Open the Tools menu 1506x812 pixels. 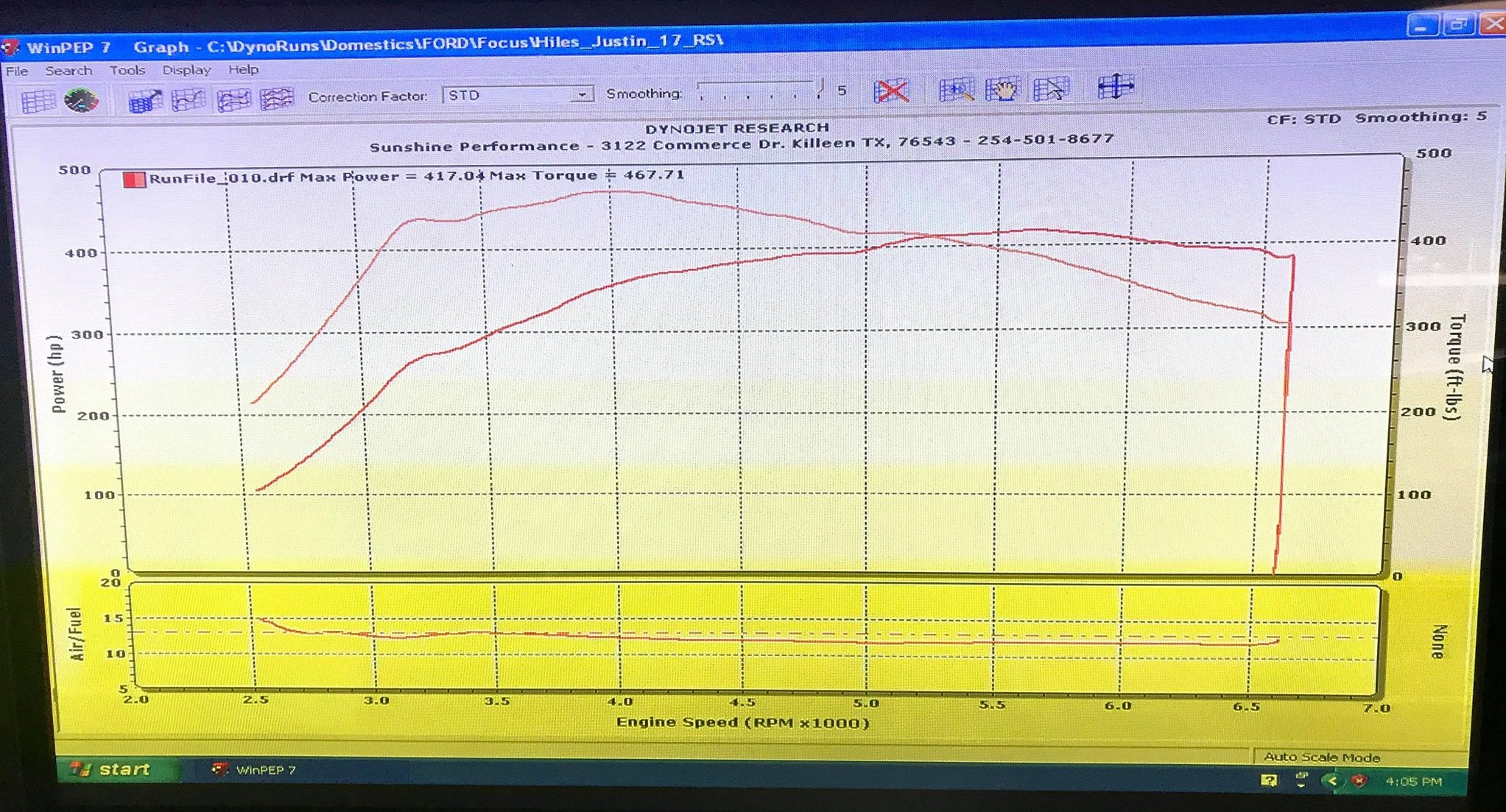click(x=127, y=70)
